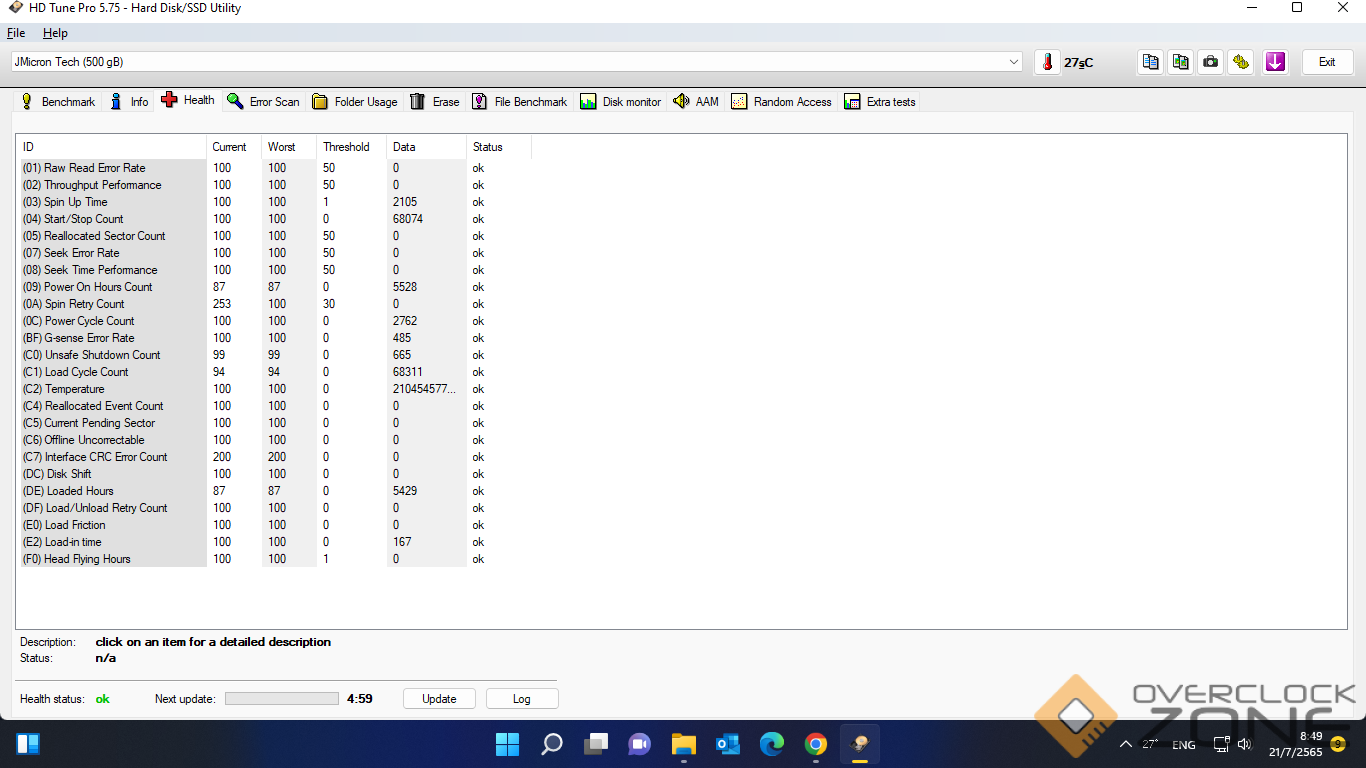Click the Update button
The width and height of the screenshot is (1366, 768).
(x=439, y=699)
